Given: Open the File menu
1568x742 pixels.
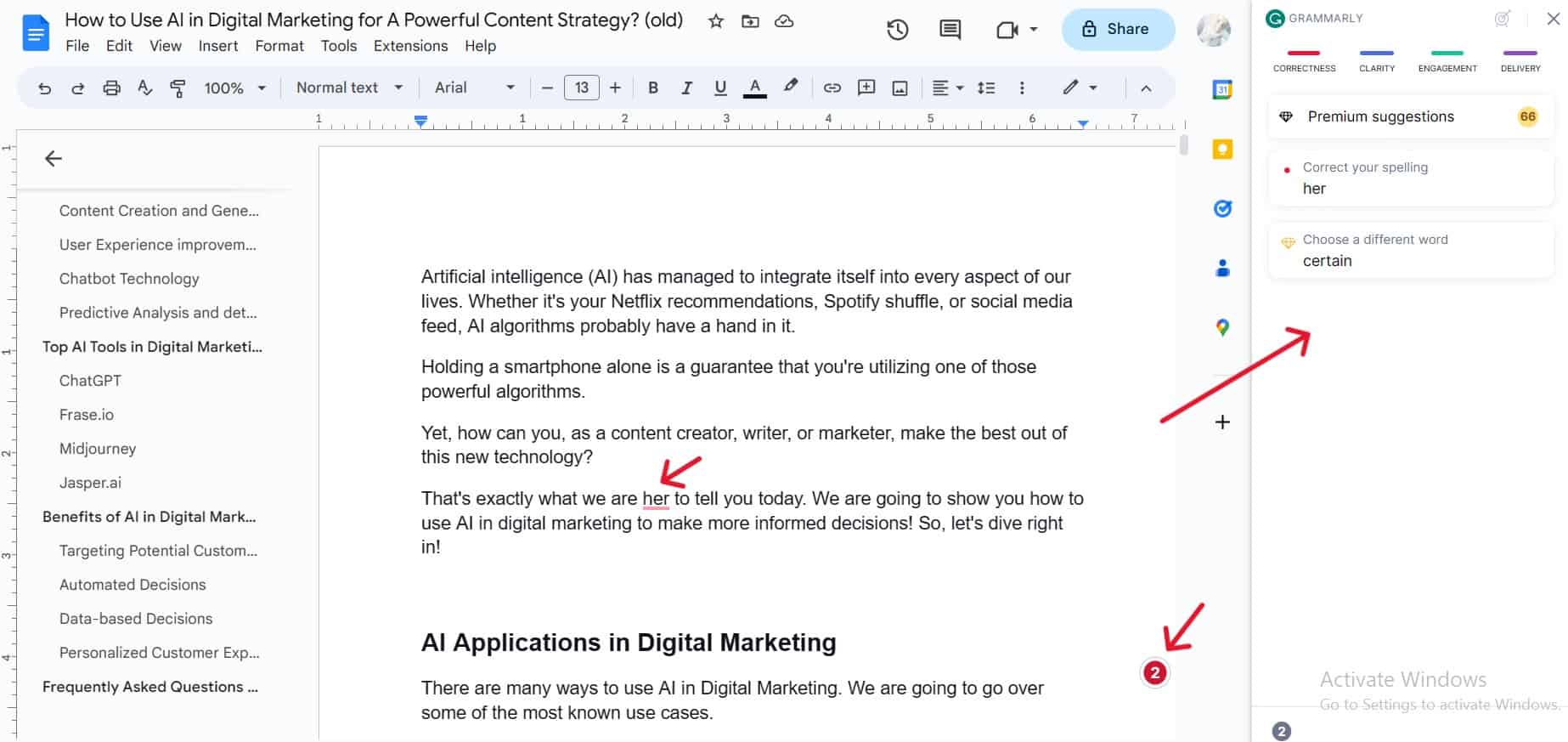Looking at the screenshot, I should pos(77,46).
